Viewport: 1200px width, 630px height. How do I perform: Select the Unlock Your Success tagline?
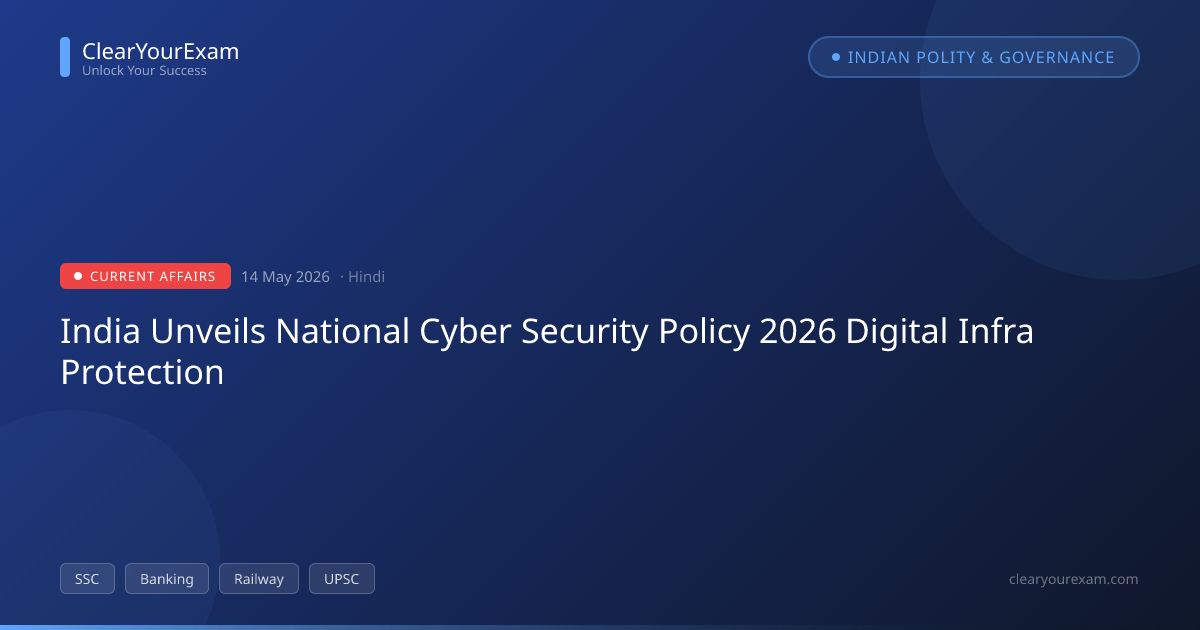[144, 71]
